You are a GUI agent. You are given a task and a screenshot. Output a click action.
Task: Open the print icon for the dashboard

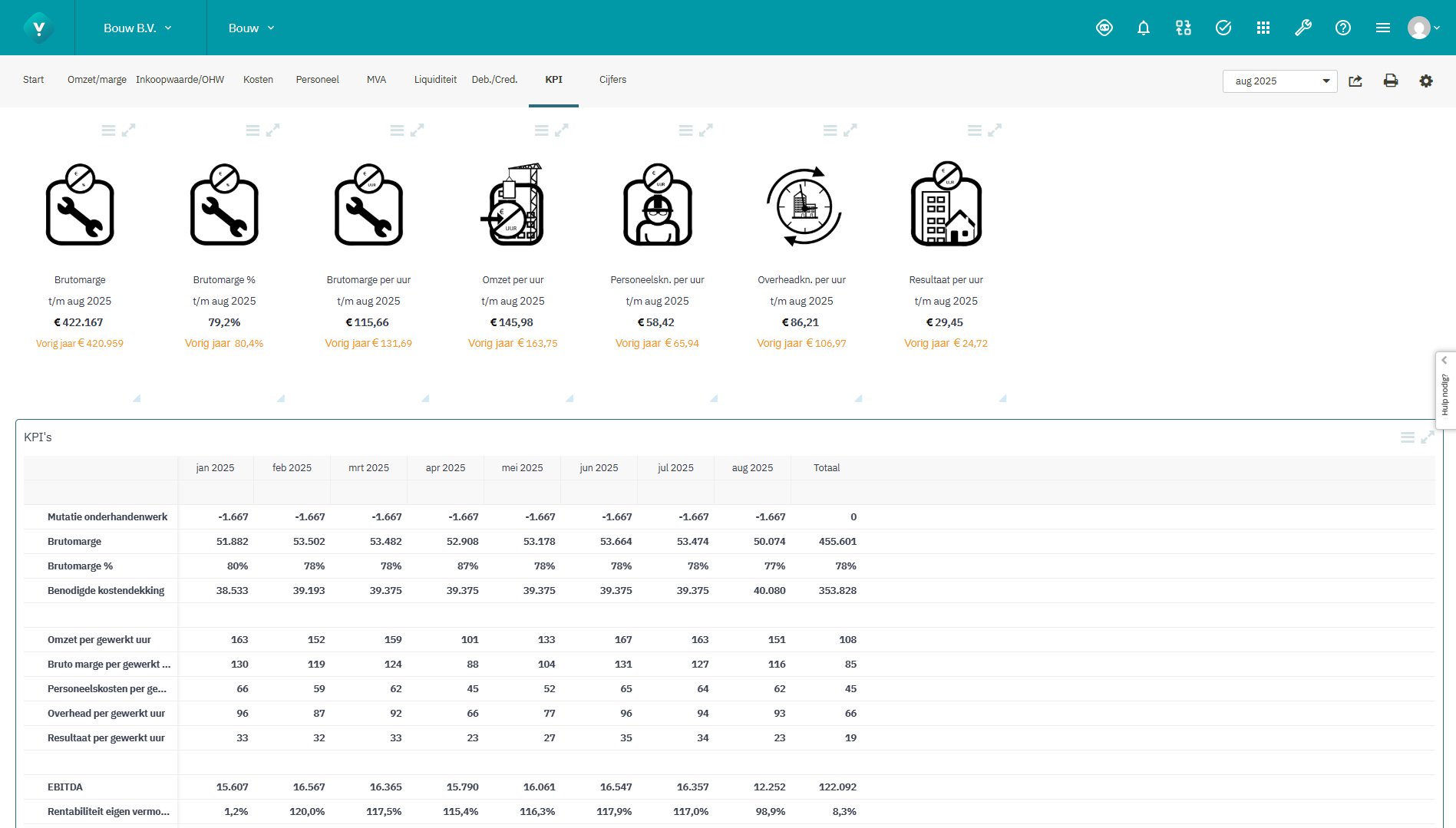coord(1391,81)
